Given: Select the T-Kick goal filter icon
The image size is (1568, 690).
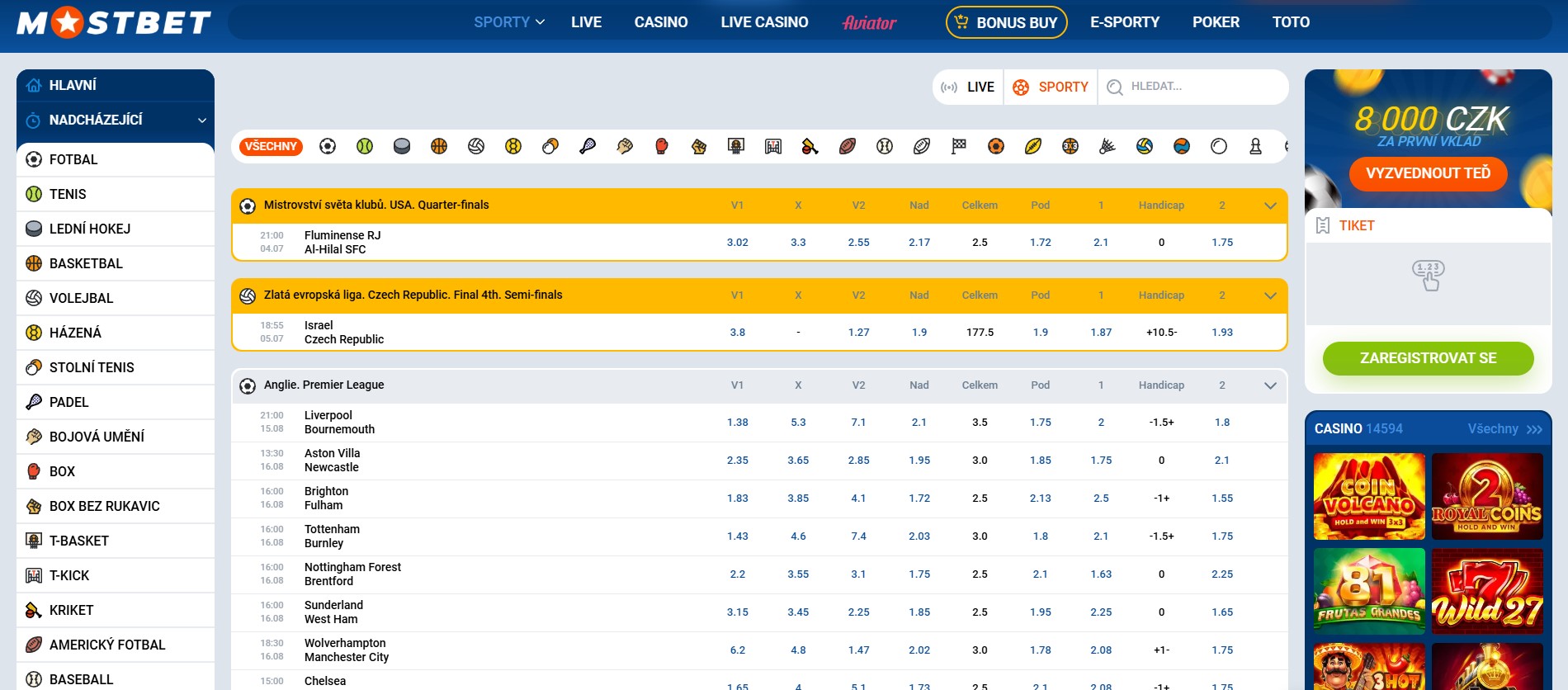Looking at the screenshot, I should (x=773, y=146).
